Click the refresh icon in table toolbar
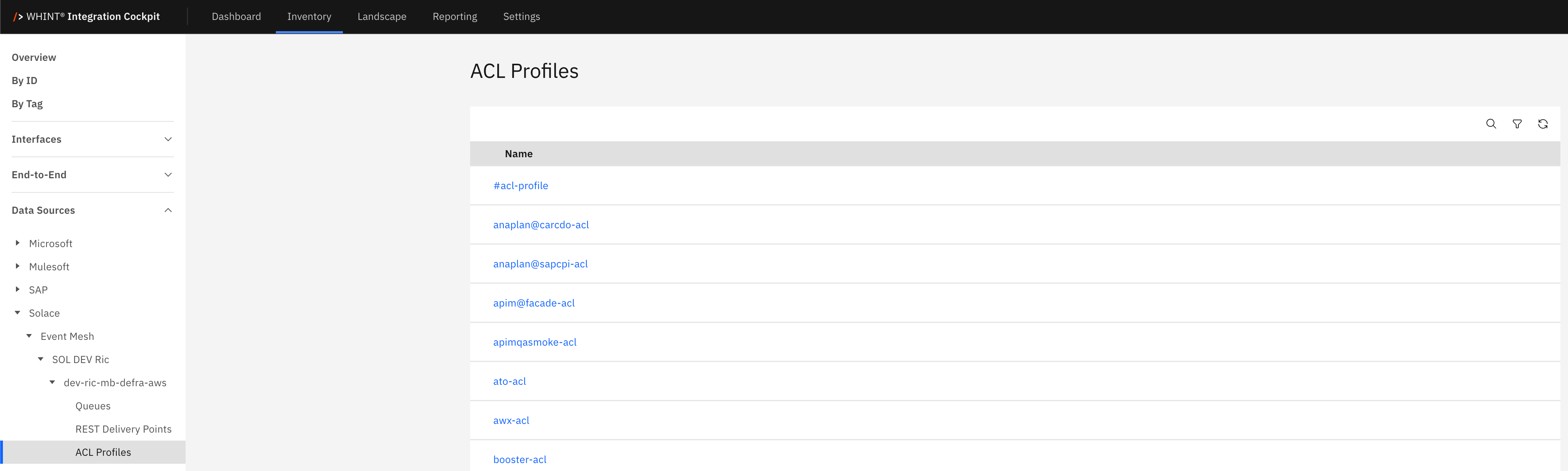 pyautogui.click(x=1542, y=124)
